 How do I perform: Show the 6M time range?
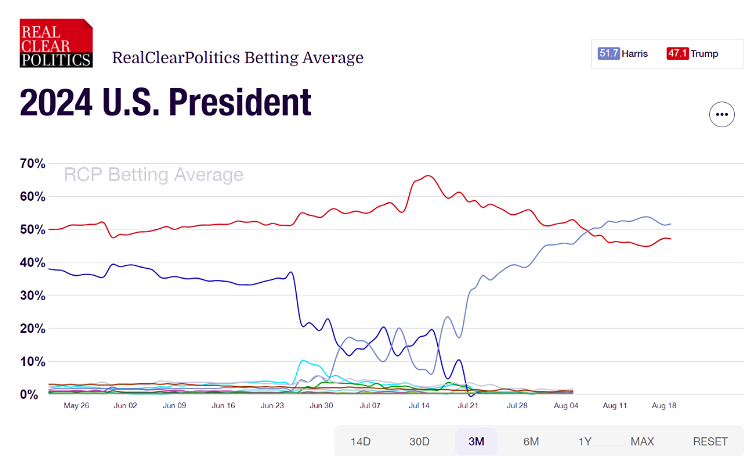click(x=530, y=441)
